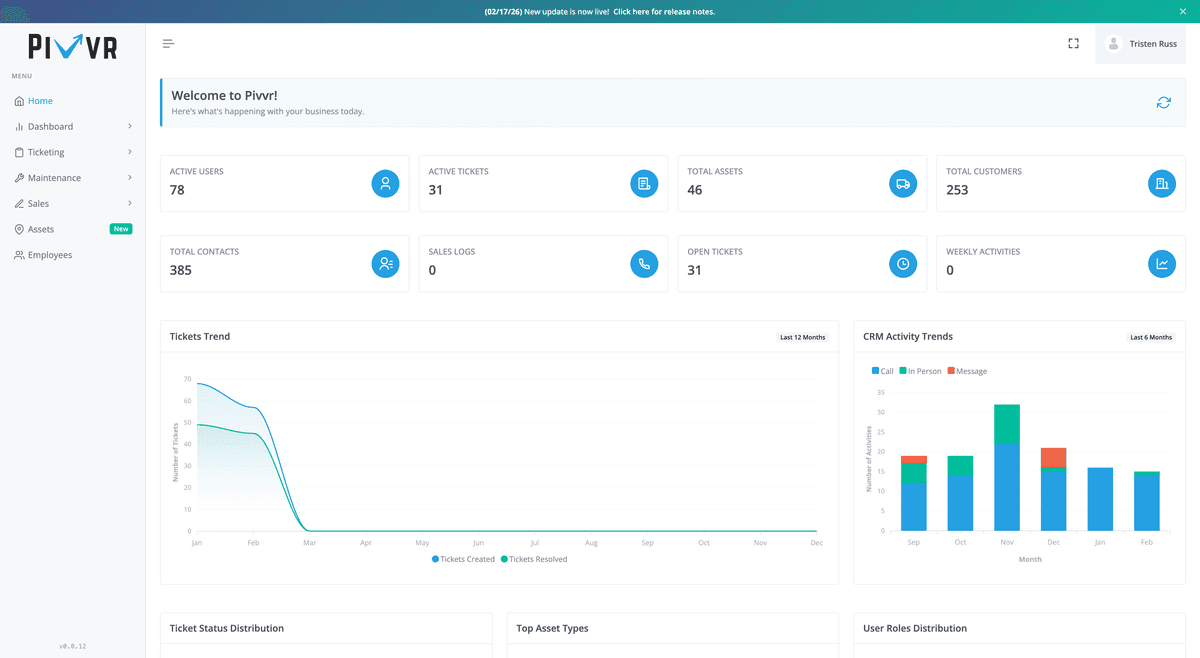Click the fullscreen toggle icon in the header
Image resolution: width=1200 pixels, height=658 pixels.
coord(1073,43)
